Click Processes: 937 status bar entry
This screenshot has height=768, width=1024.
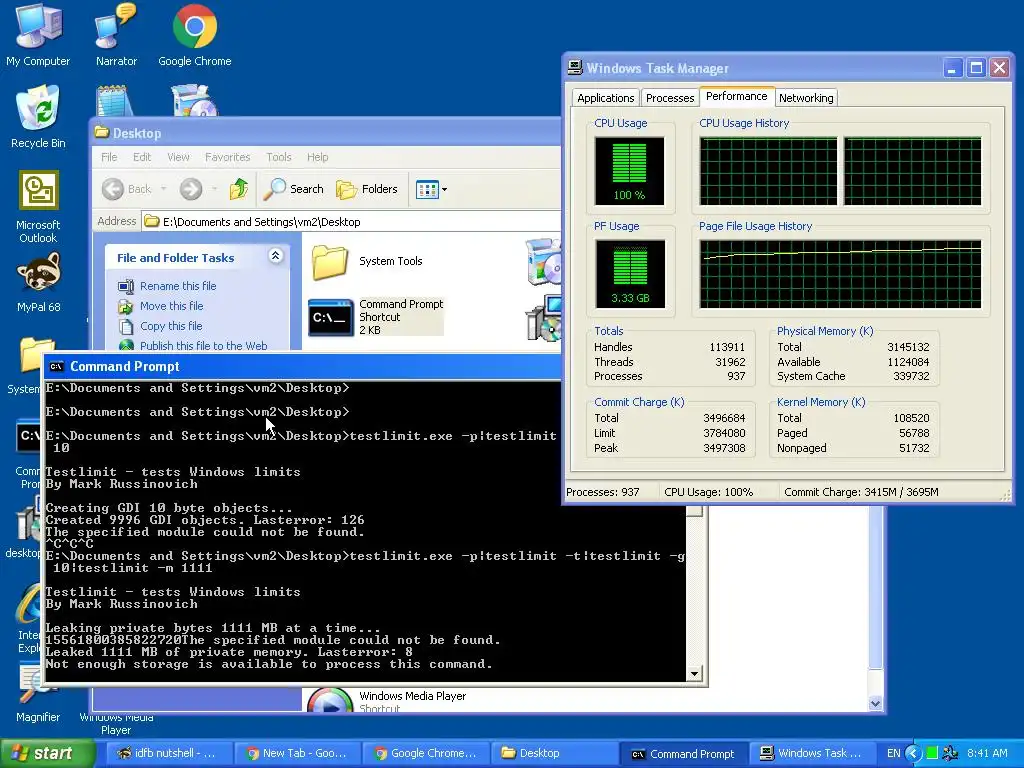tap(602, 492)
